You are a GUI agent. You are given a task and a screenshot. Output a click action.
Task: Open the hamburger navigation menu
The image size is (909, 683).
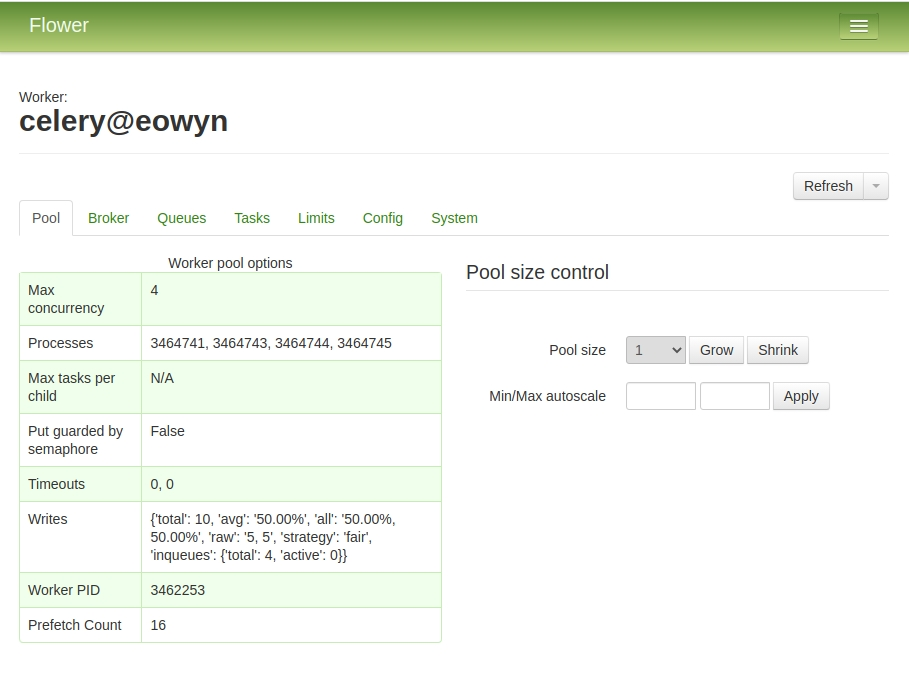click(x=858, y=27)
